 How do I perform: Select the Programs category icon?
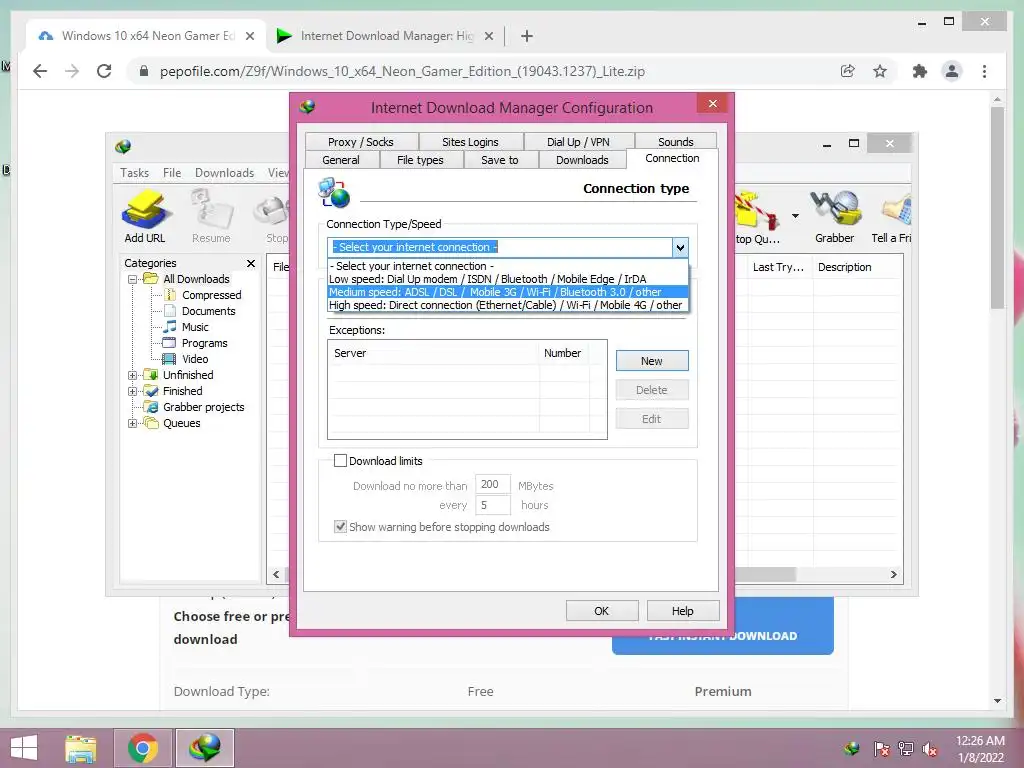click(x=169, y=343)
